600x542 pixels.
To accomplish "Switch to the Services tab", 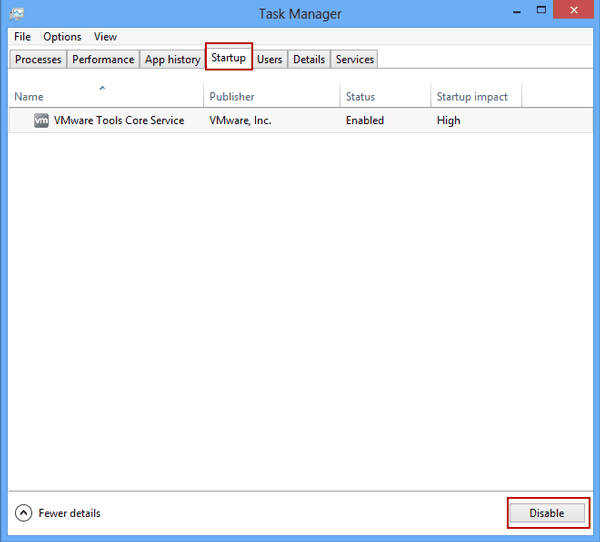I will tap(355, 59).
